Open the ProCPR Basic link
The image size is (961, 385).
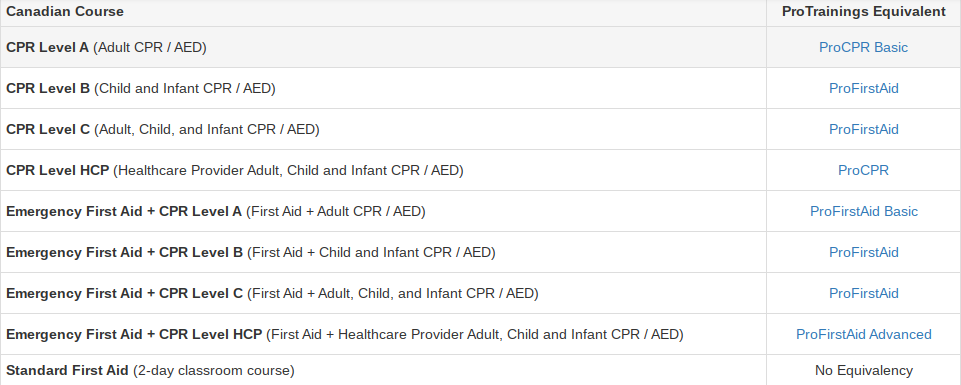click(863, 47)
